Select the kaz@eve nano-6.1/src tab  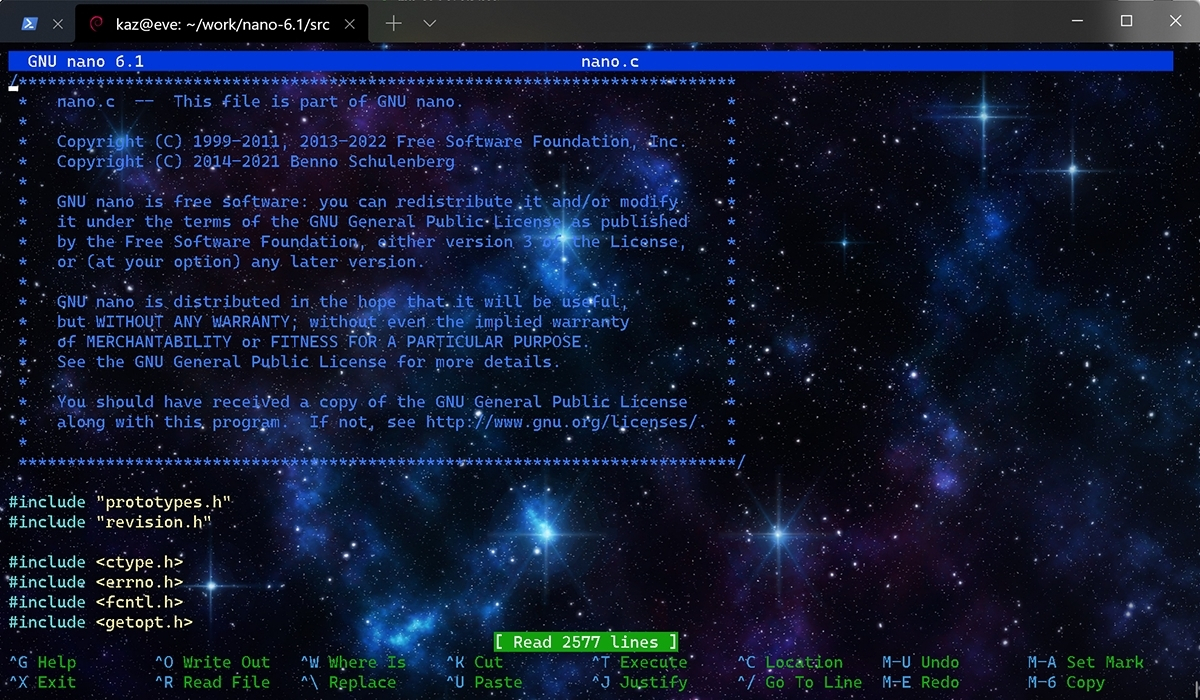(221, 23)
